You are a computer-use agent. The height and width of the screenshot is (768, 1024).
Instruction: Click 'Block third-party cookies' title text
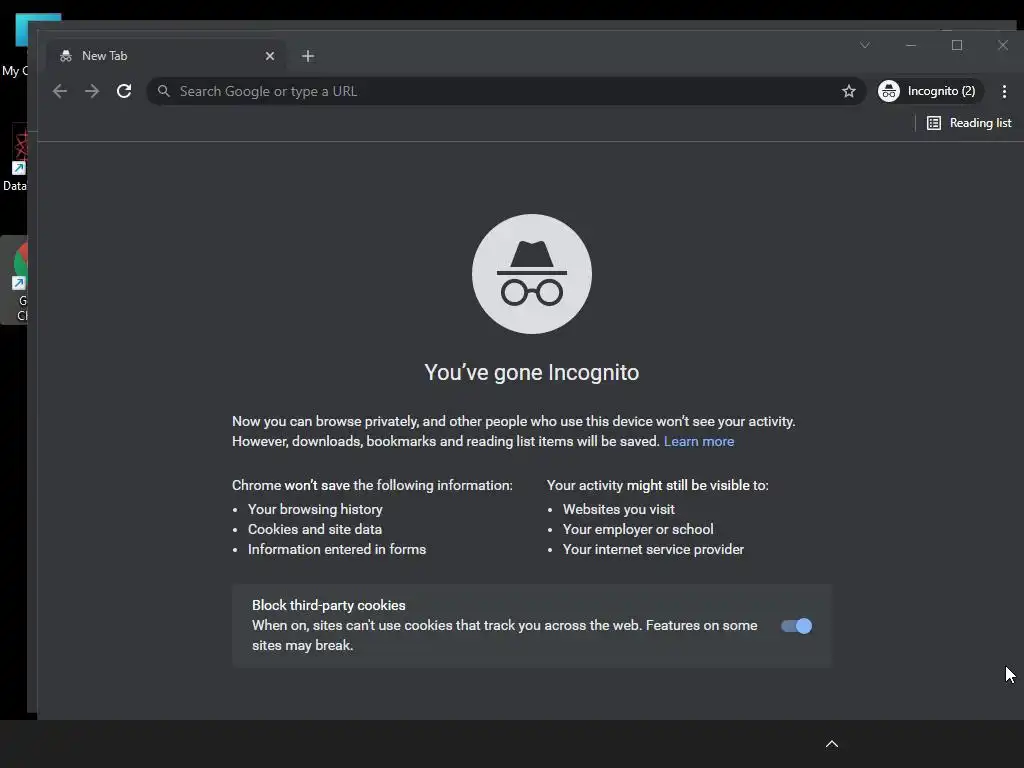[x=328, y=605]
